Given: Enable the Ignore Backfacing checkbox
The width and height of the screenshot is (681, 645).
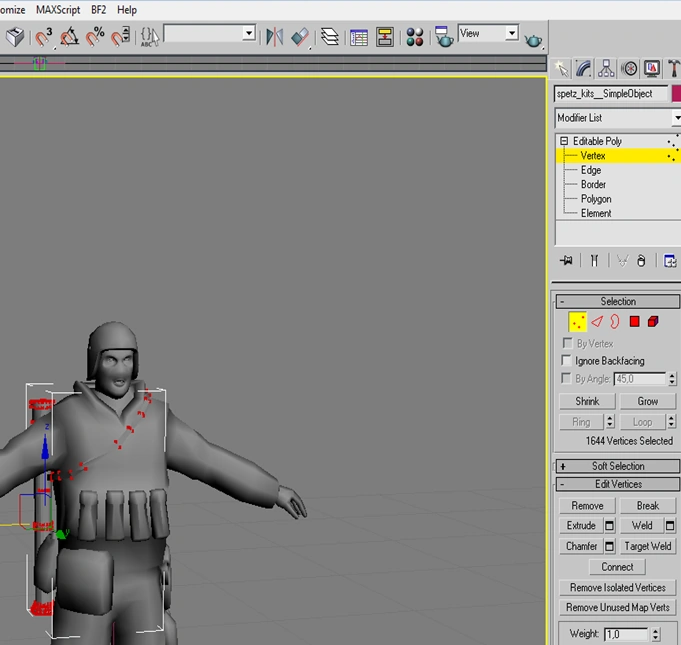Looking at the screenshot, I should coord(567,361).
